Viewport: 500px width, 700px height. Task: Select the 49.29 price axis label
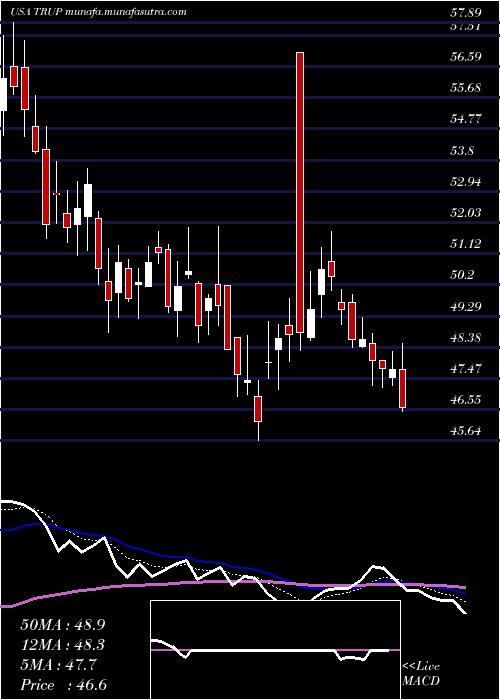pyautogui.click(x=468, y=307)
